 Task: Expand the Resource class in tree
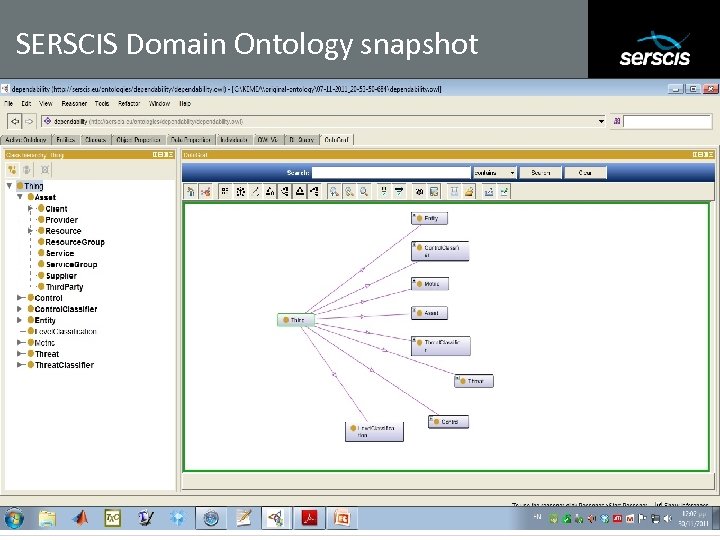coord(30,231)
